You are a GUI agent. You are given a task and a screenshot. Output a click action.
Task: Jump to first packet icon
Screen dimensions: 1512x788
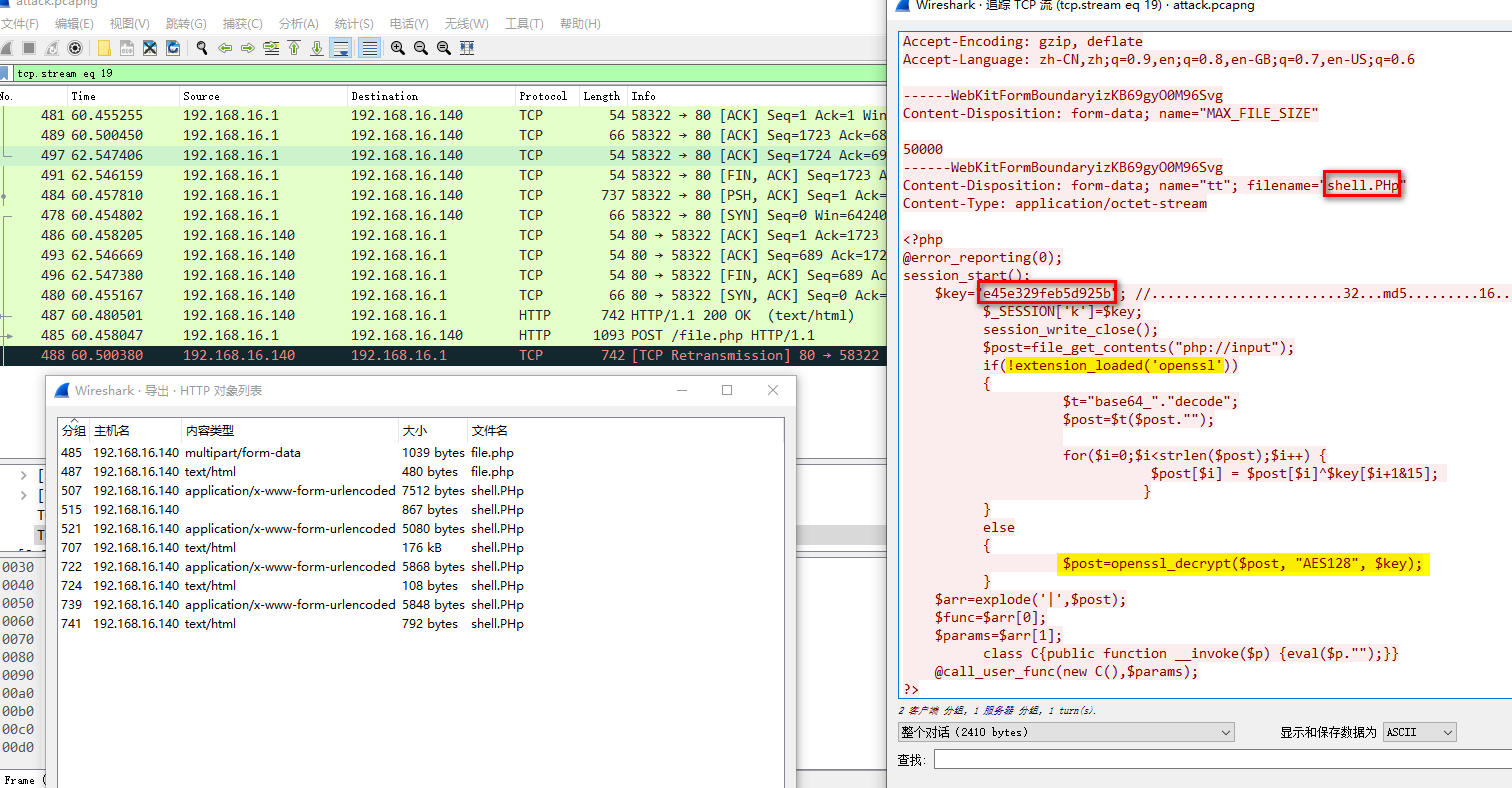click(294, 48)
